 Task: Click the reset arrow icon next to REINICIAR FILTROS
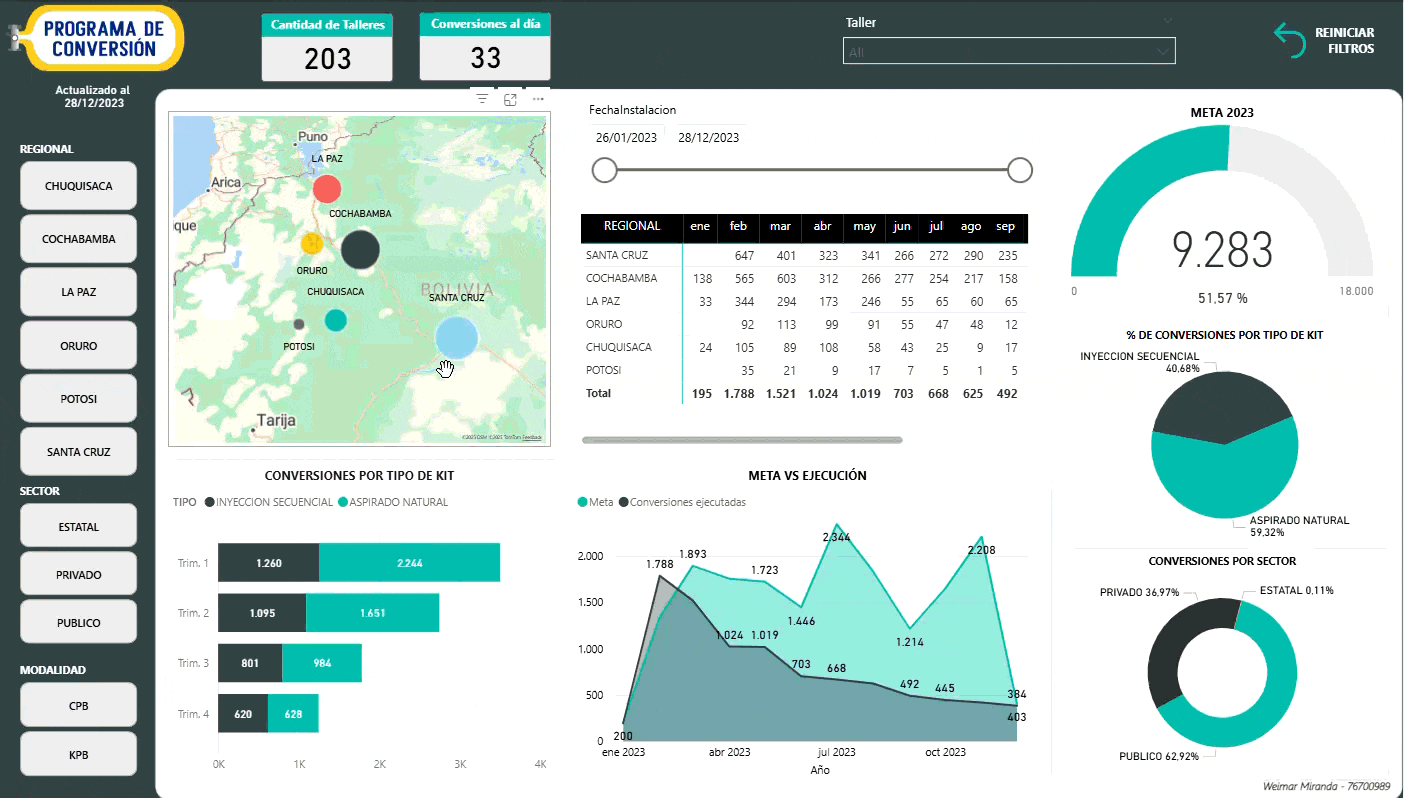coord(1289,41)
